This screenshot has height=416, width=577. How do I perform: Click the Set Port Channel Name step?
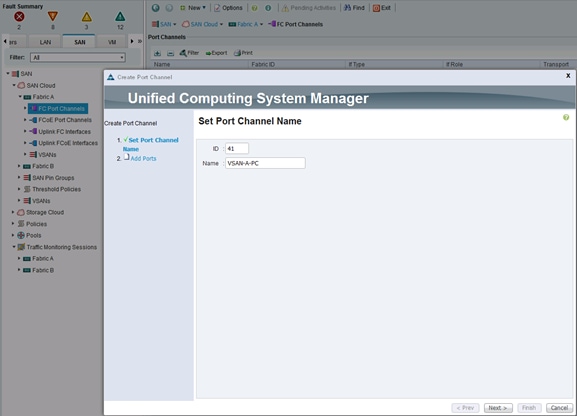tap(151, 144)
